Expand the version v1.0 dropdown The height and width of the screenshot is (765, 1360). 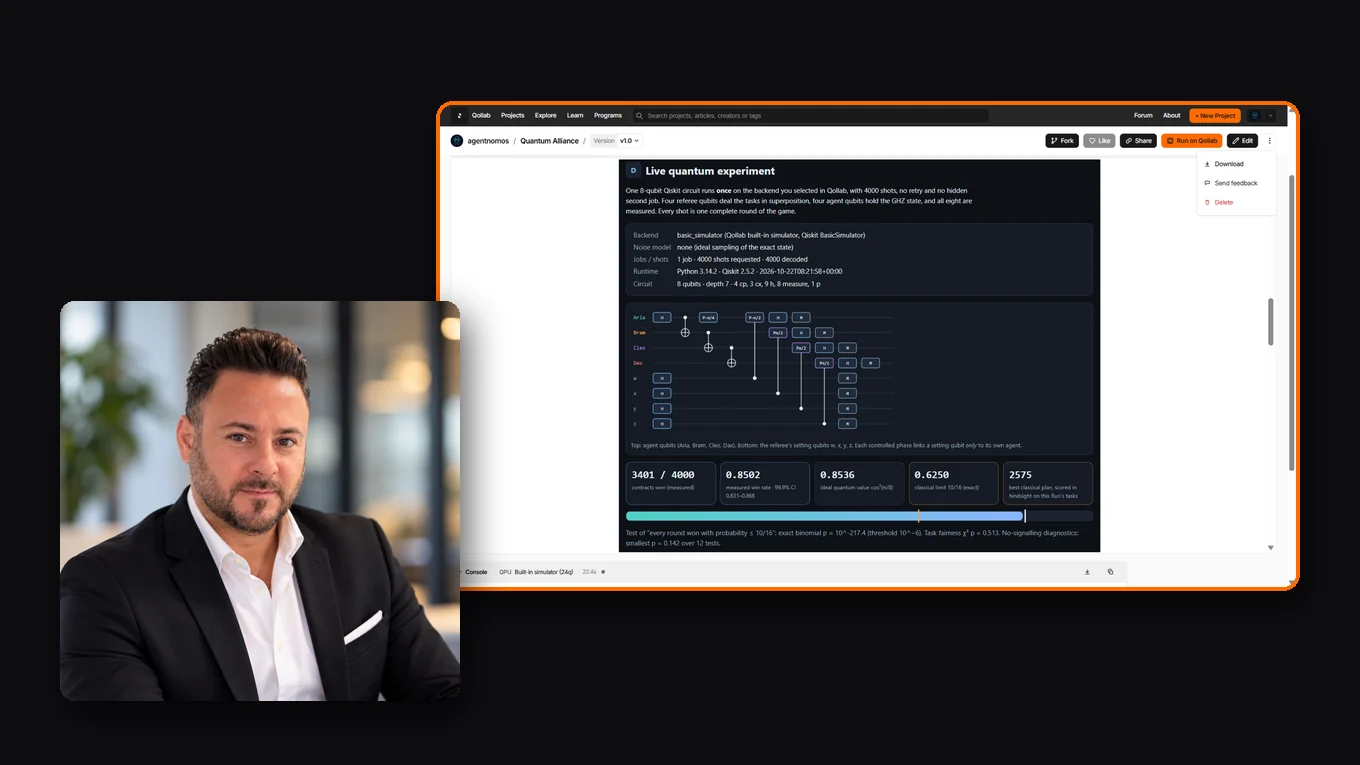pyautogui.click(x=629, y=141)
